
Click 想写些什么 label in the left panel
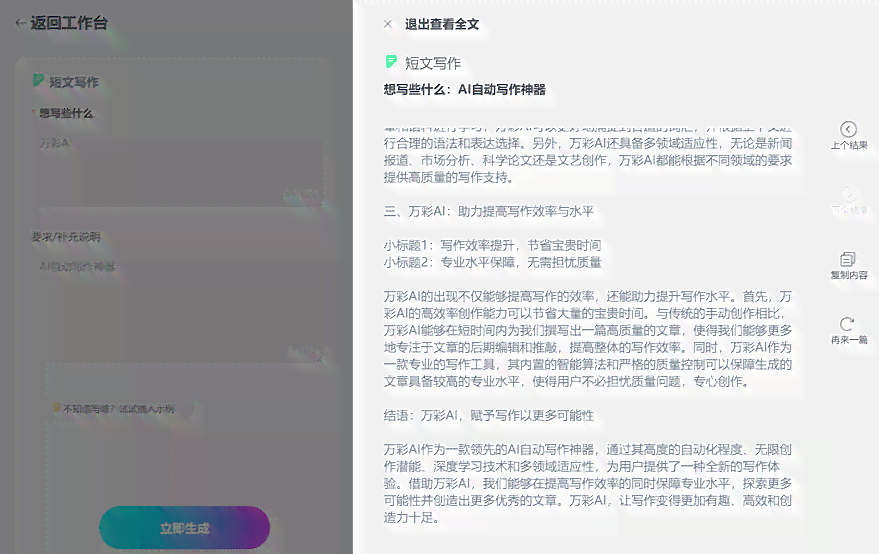66,113
